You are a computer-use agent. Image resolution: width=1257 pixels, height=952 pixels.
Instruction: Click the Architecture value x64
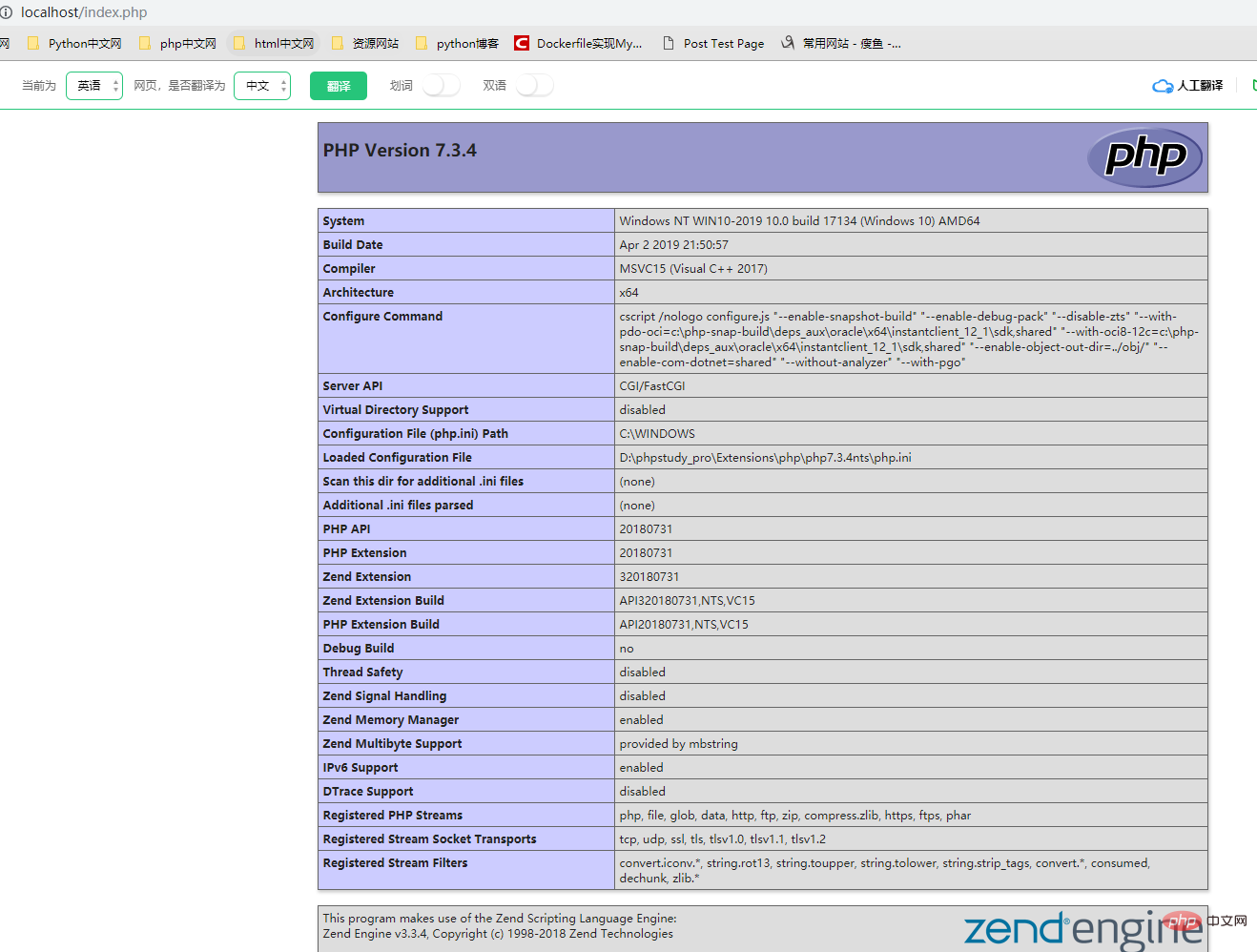pos(628,292)
